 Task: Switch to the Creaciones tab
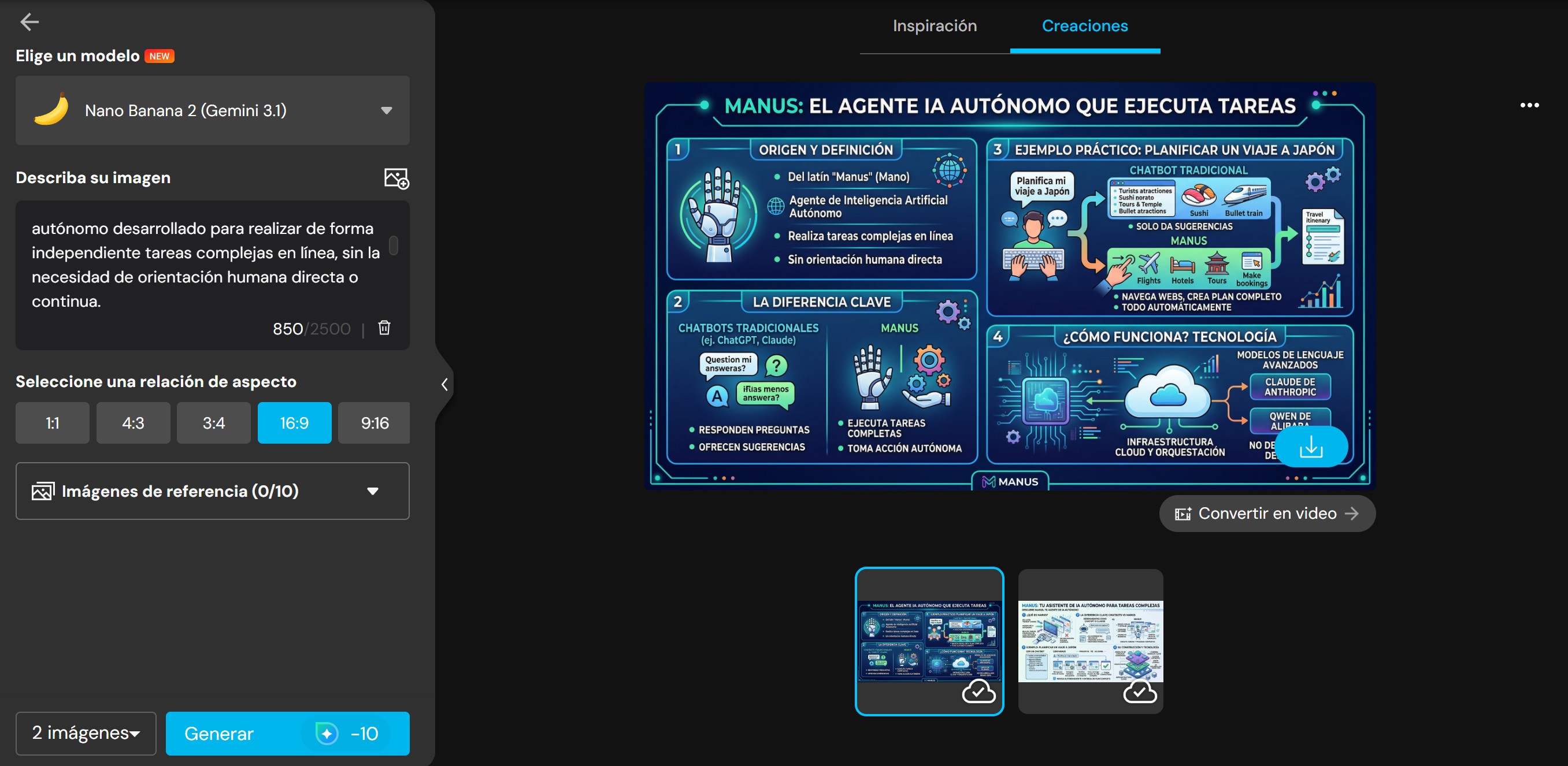(1085, 25)
